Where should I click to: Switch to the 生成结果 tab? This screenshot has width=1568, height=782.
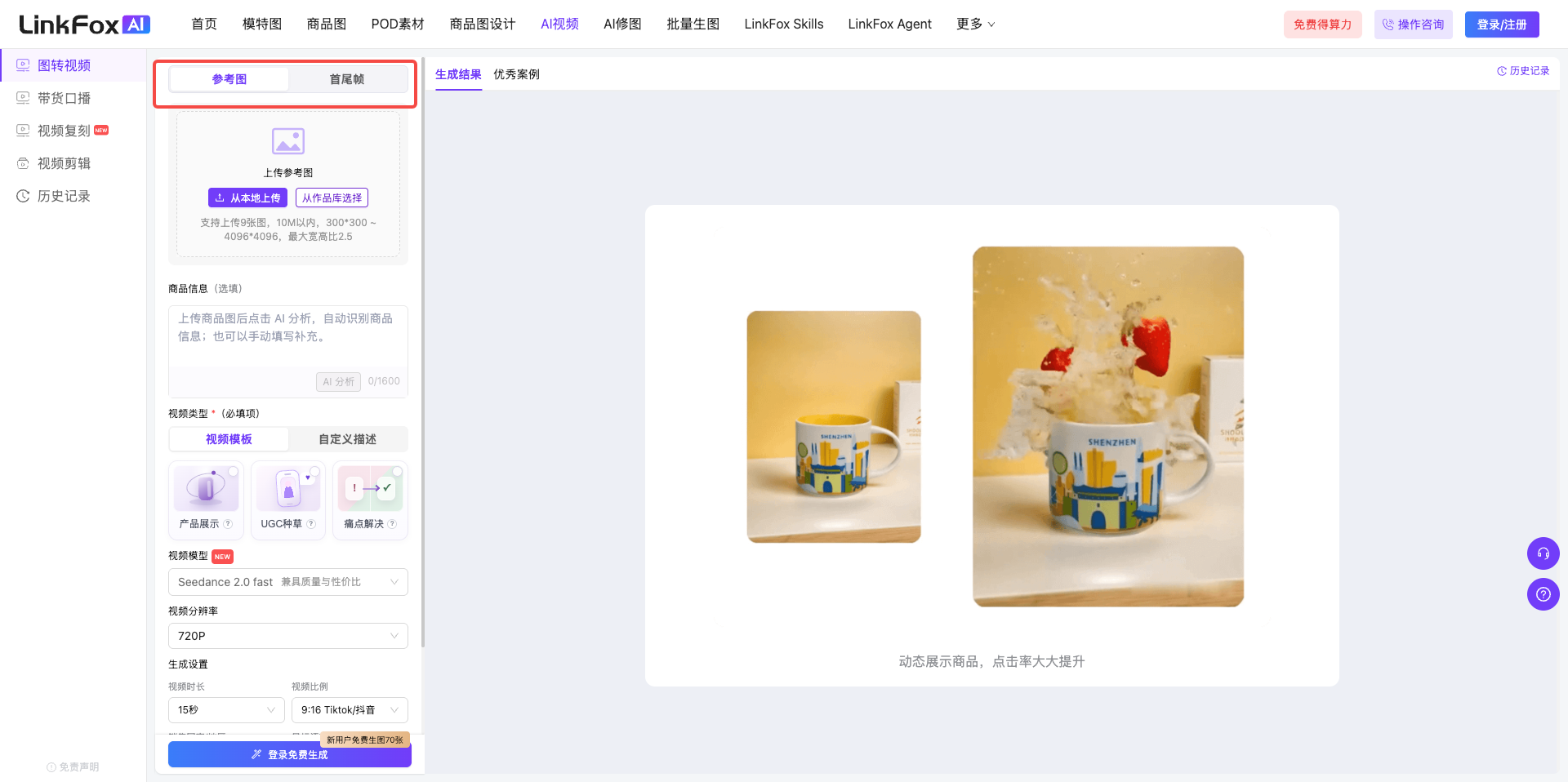coord(458,74)
